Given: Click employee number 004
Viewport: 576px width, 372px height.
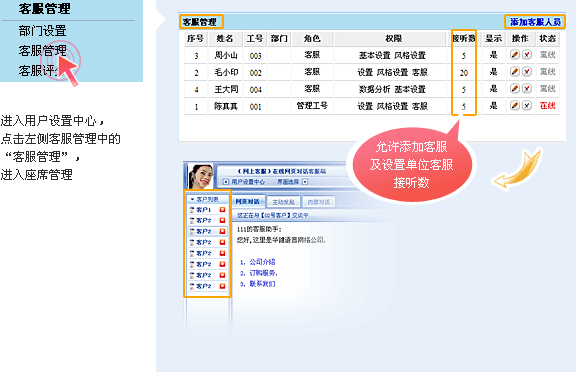Looking at the screenshot, I should coord(255,90).
